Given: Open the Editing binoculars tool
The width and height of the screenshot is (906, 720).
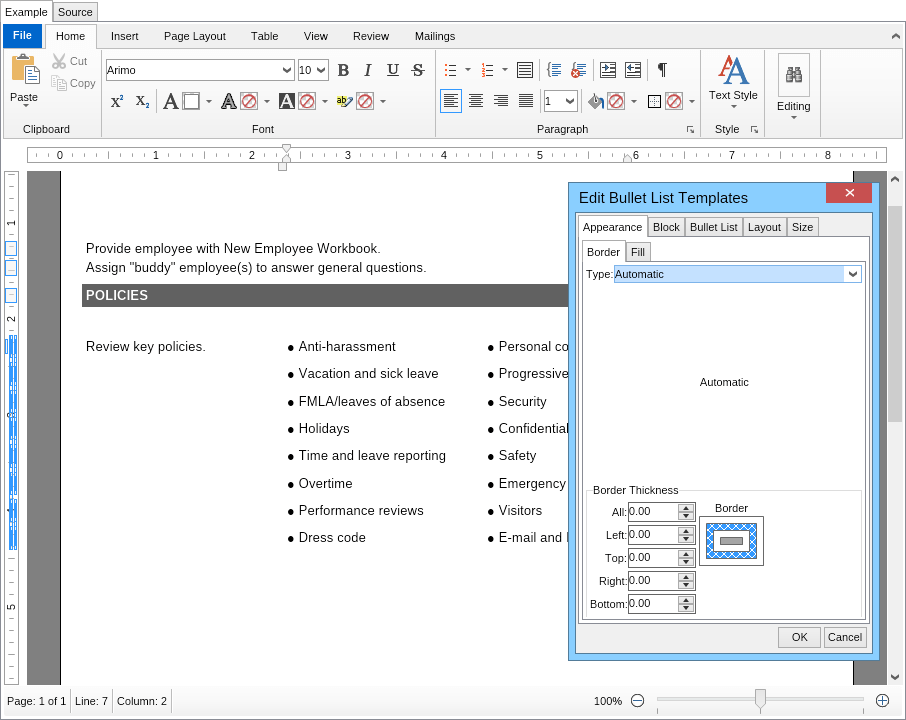Looking at the screenshot, I should 794,76.
